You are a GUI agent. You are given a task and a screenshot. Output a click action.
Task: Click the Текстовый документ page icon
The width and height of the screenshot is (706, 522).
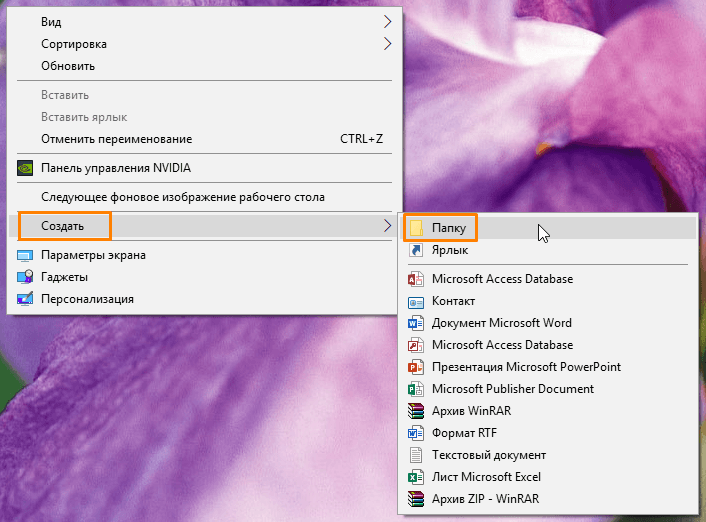(416, 455)
